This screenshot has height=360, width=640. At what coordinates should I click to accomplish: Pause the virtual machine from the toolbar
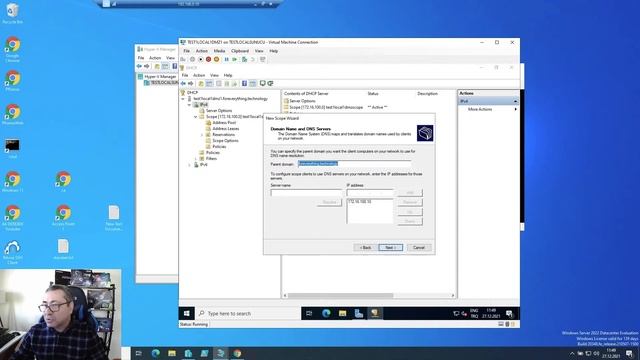click(227, 60)
